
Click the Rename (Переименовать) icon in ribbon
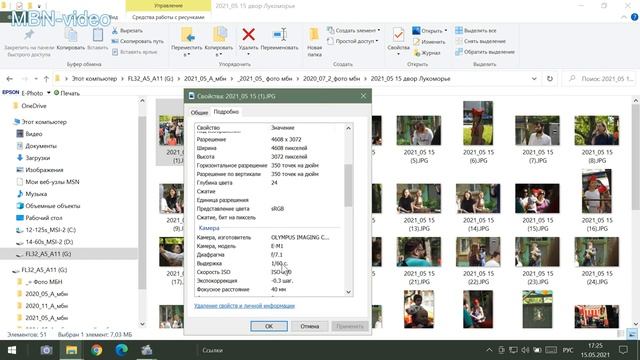coord(280,34)
